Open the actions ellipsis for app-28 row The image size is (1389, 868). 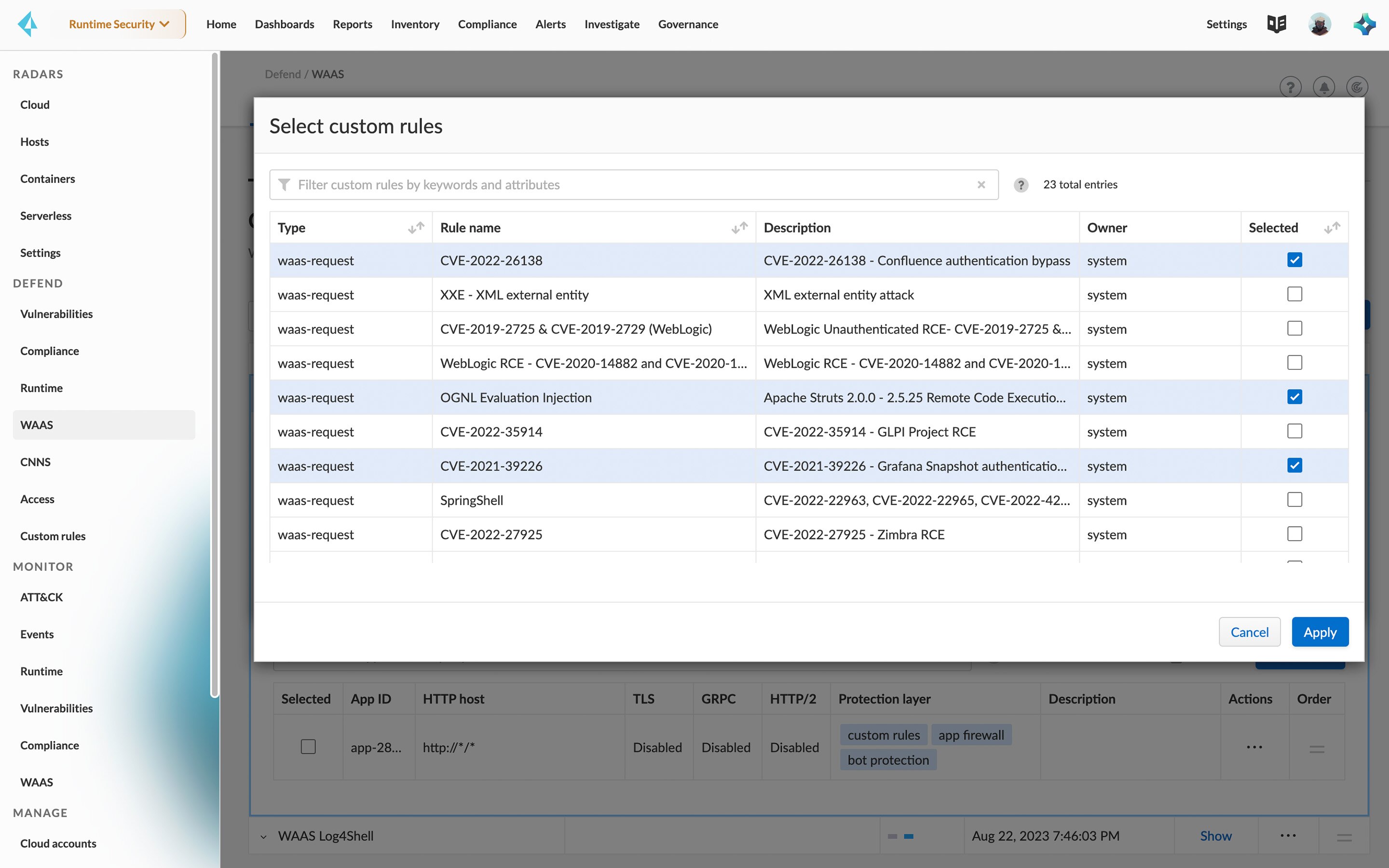[x=1254, y=747]
